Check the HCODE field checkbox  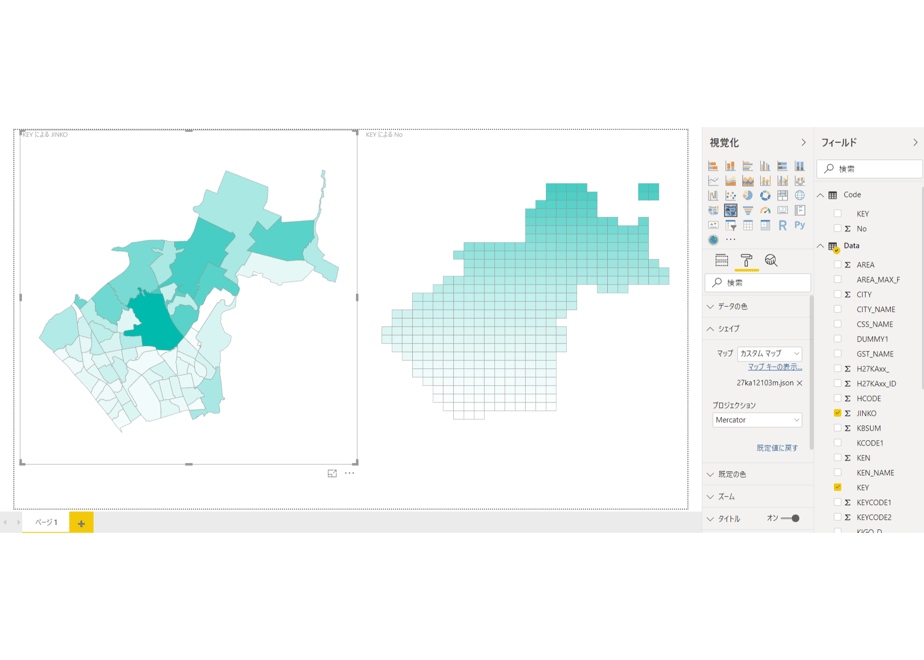(x=837, y=398)
